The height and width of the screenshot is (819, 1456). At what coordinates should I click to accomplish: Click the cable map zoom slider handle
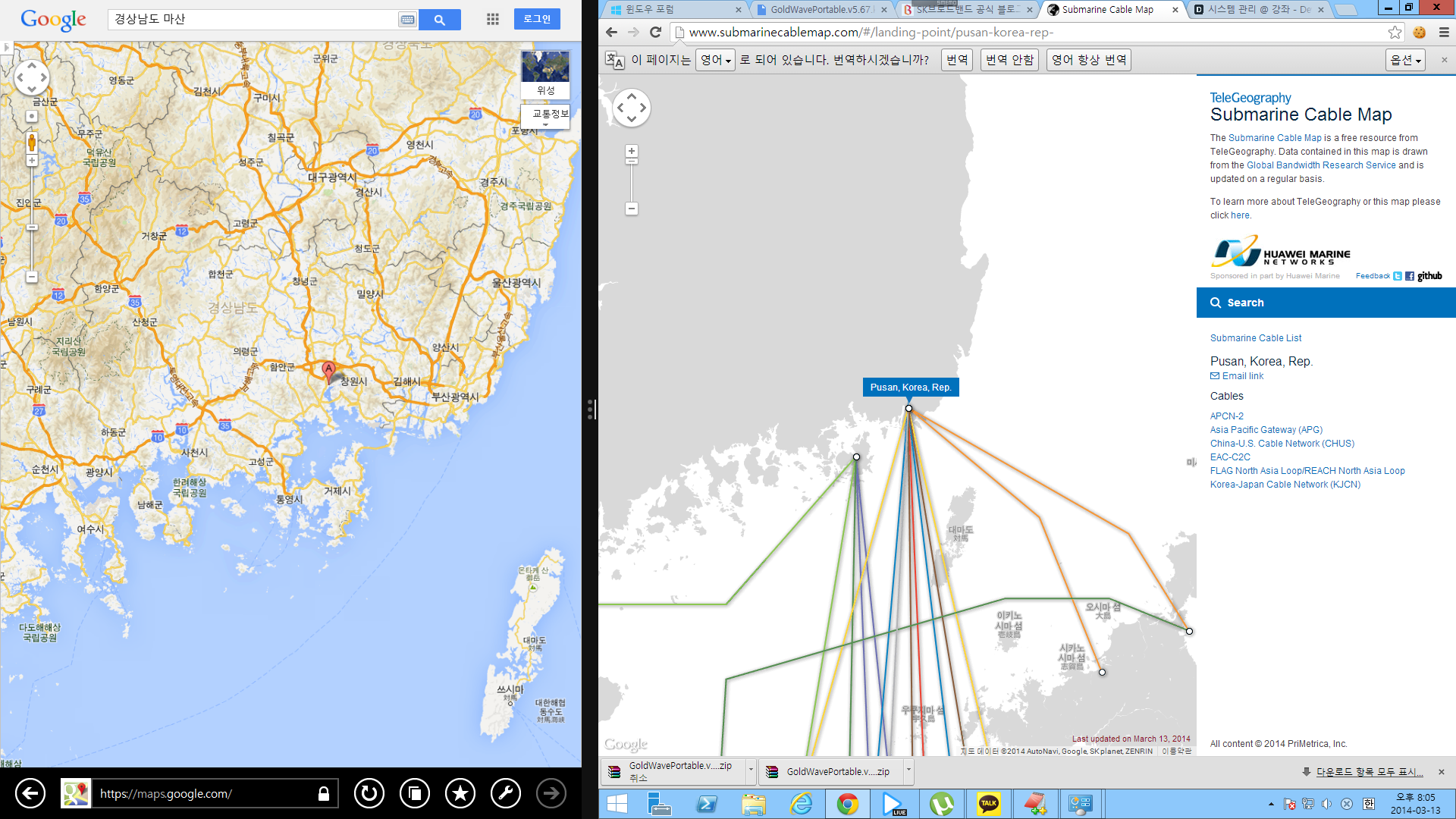pyautogui.click(x=632, y=161)
